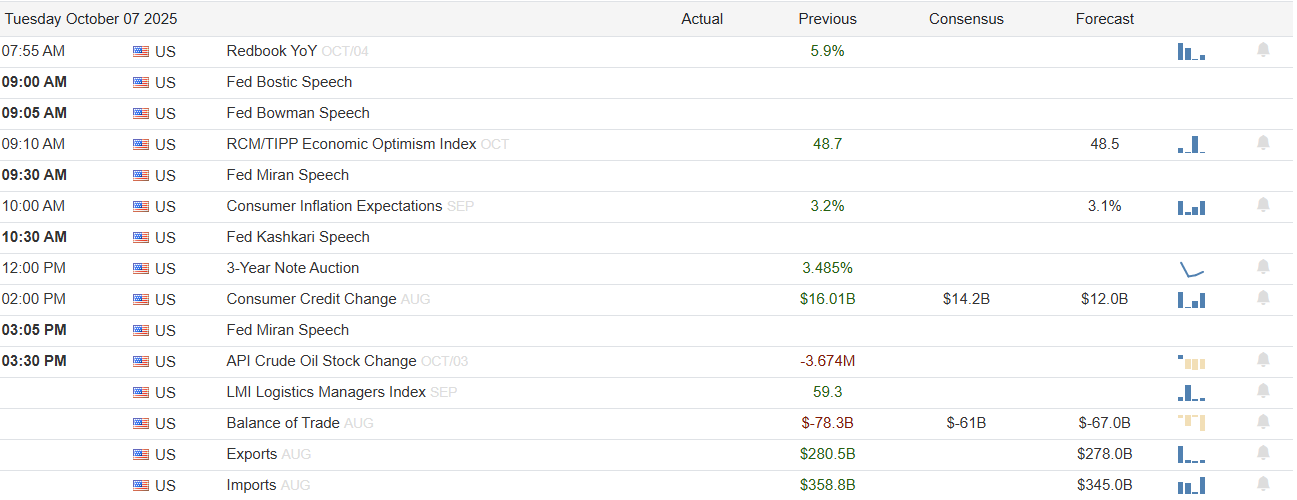The height and width of the screenshot is (500, 1297).
Task: Open the 09:30 AM Fed Miran Speech link
Action: 288,175
